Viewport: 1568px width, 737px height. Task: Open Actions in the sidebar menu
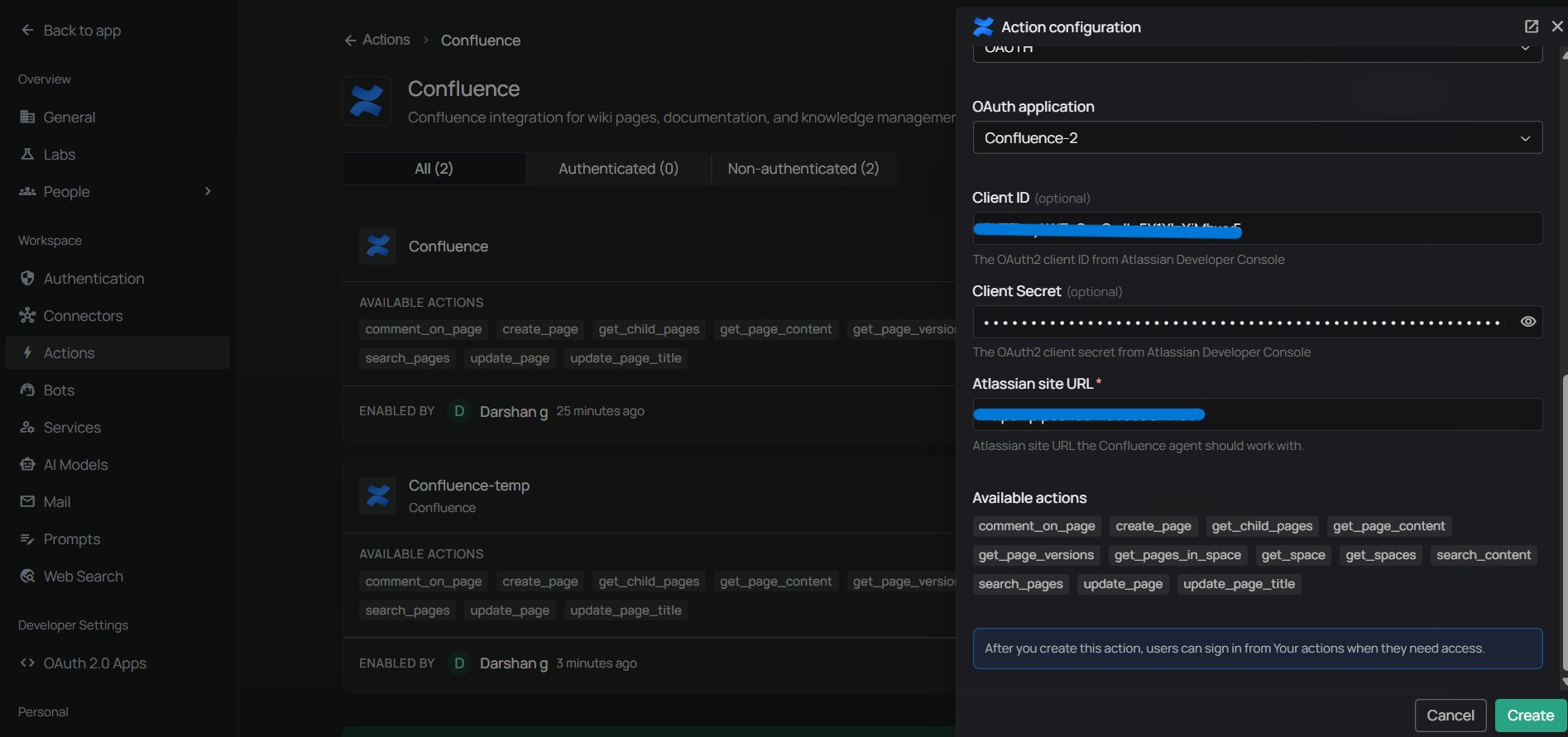(x=117, y=352)
